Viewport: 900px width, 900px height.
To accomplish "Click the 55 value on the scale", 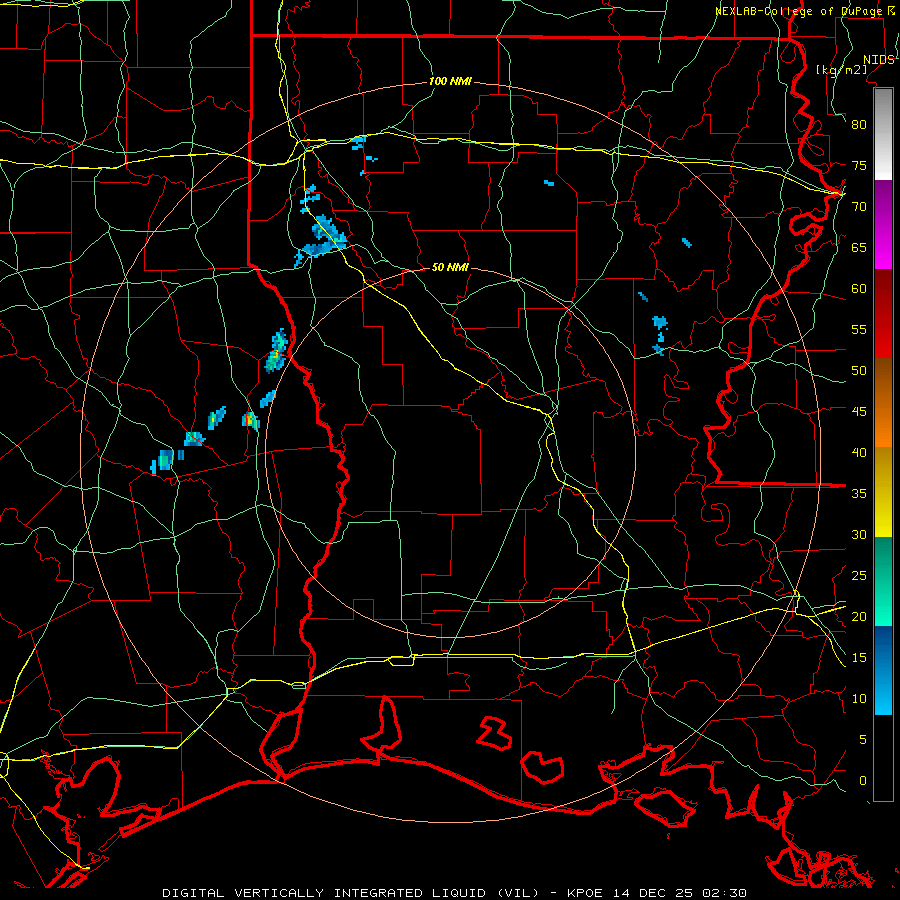I will click(859, 329).
